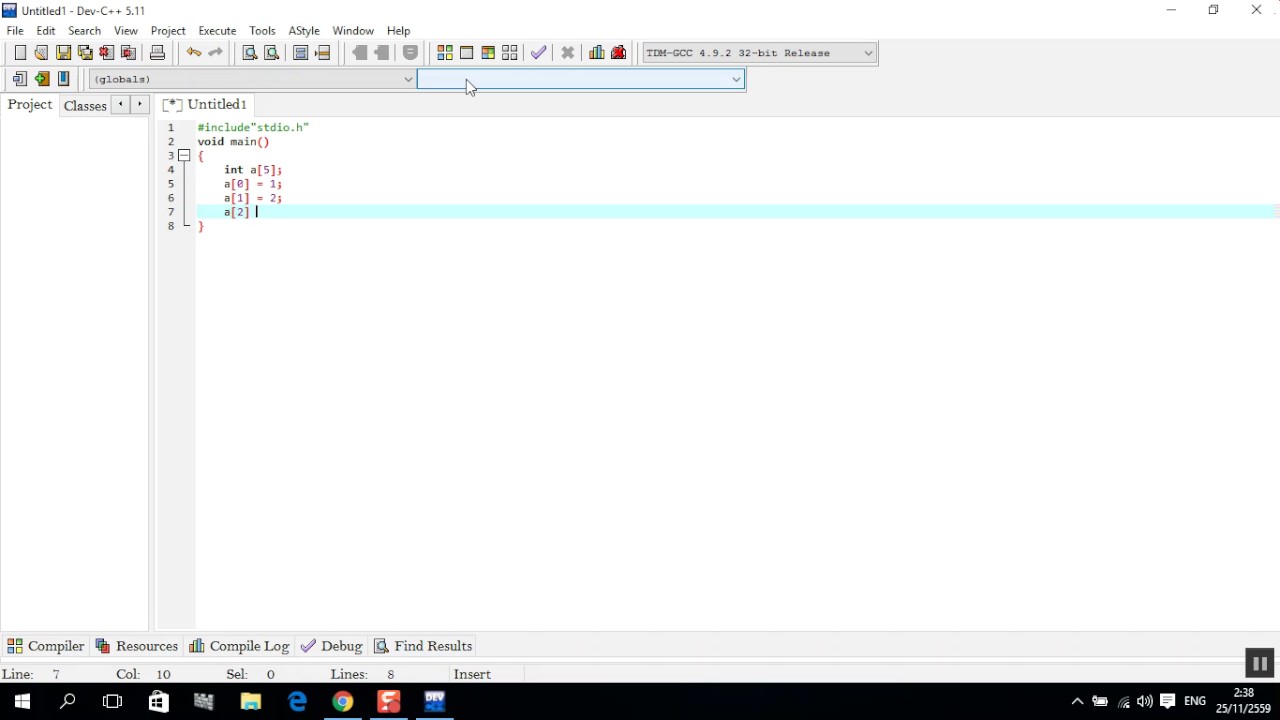The image size is (1280, 720).
Task: Start debugging with the checkmark icon
Action: [x=539, y=53]
